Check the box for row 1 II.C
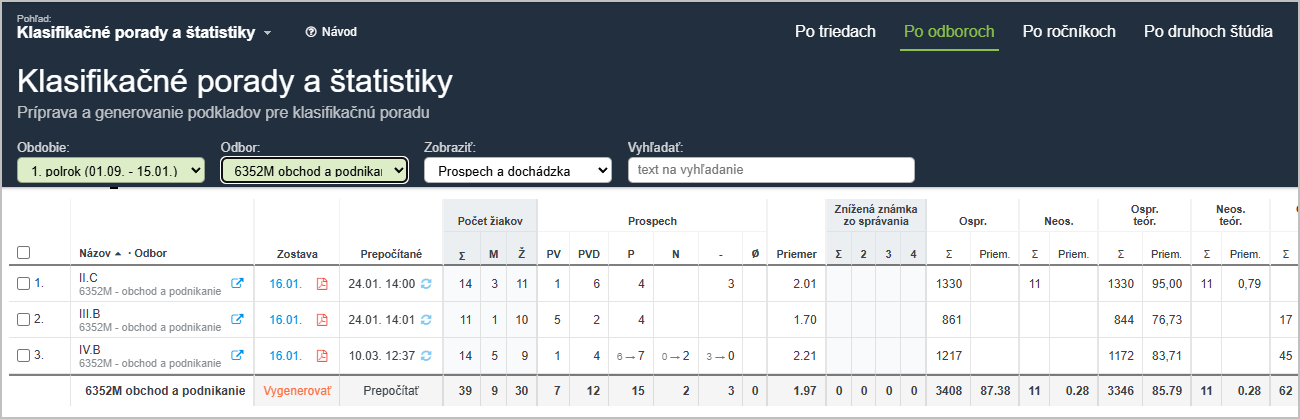The width and height of the screenshot is (1300, 419). [x=24, y=284]
